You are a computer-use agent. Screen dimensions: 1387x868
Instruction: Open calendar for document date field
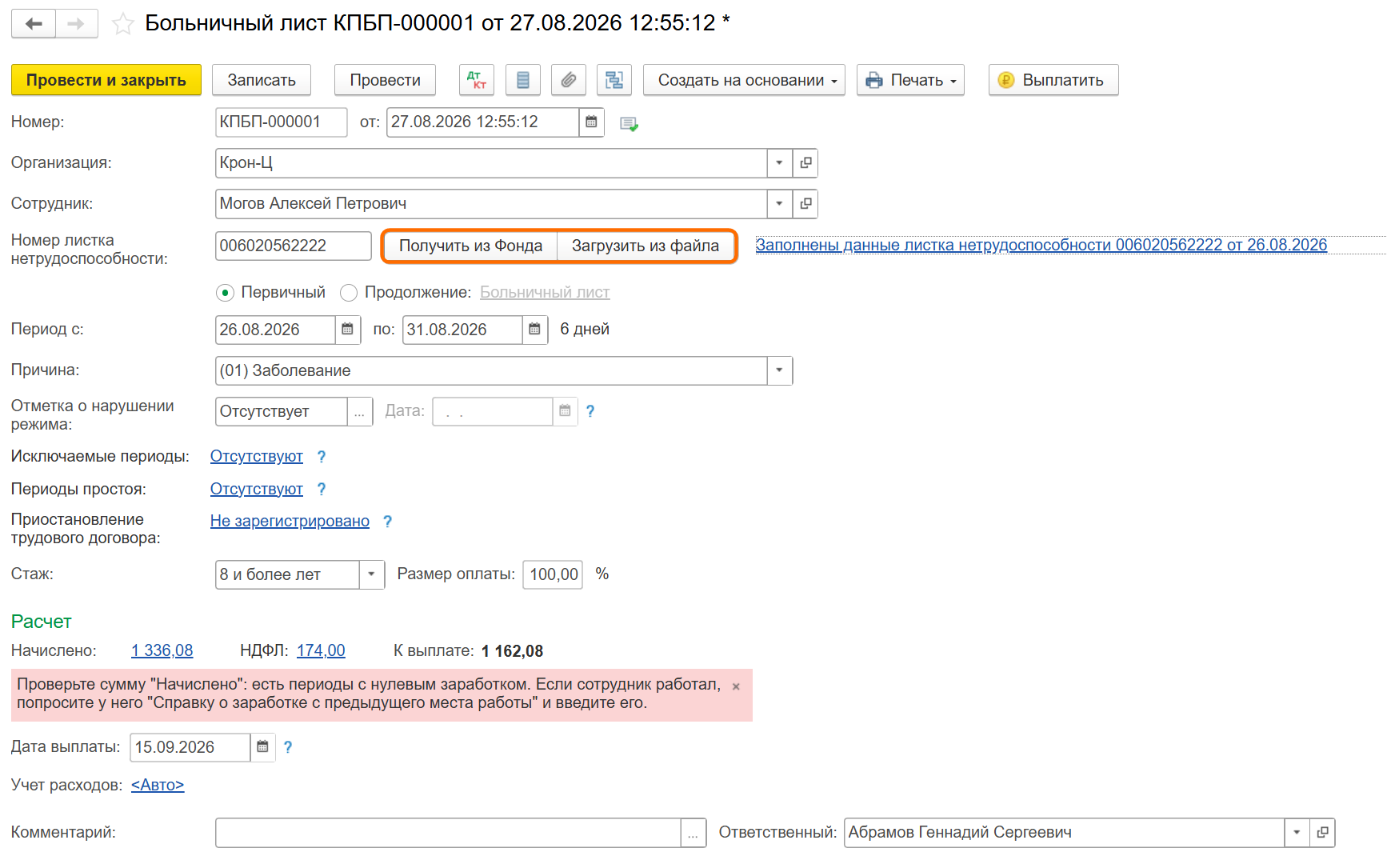point(591,122)
